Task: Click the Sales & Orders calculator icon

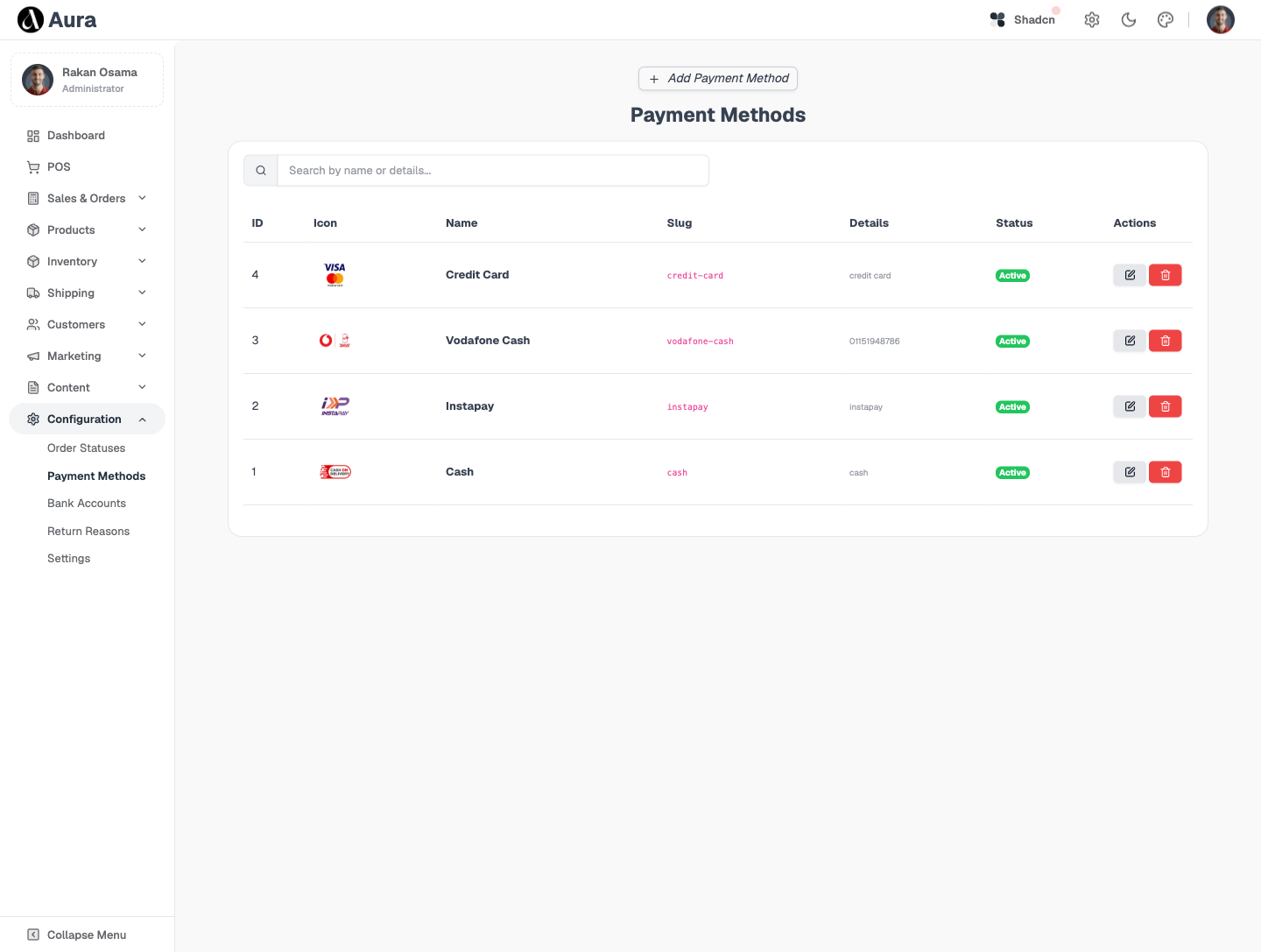Action: tap(33, 199)
